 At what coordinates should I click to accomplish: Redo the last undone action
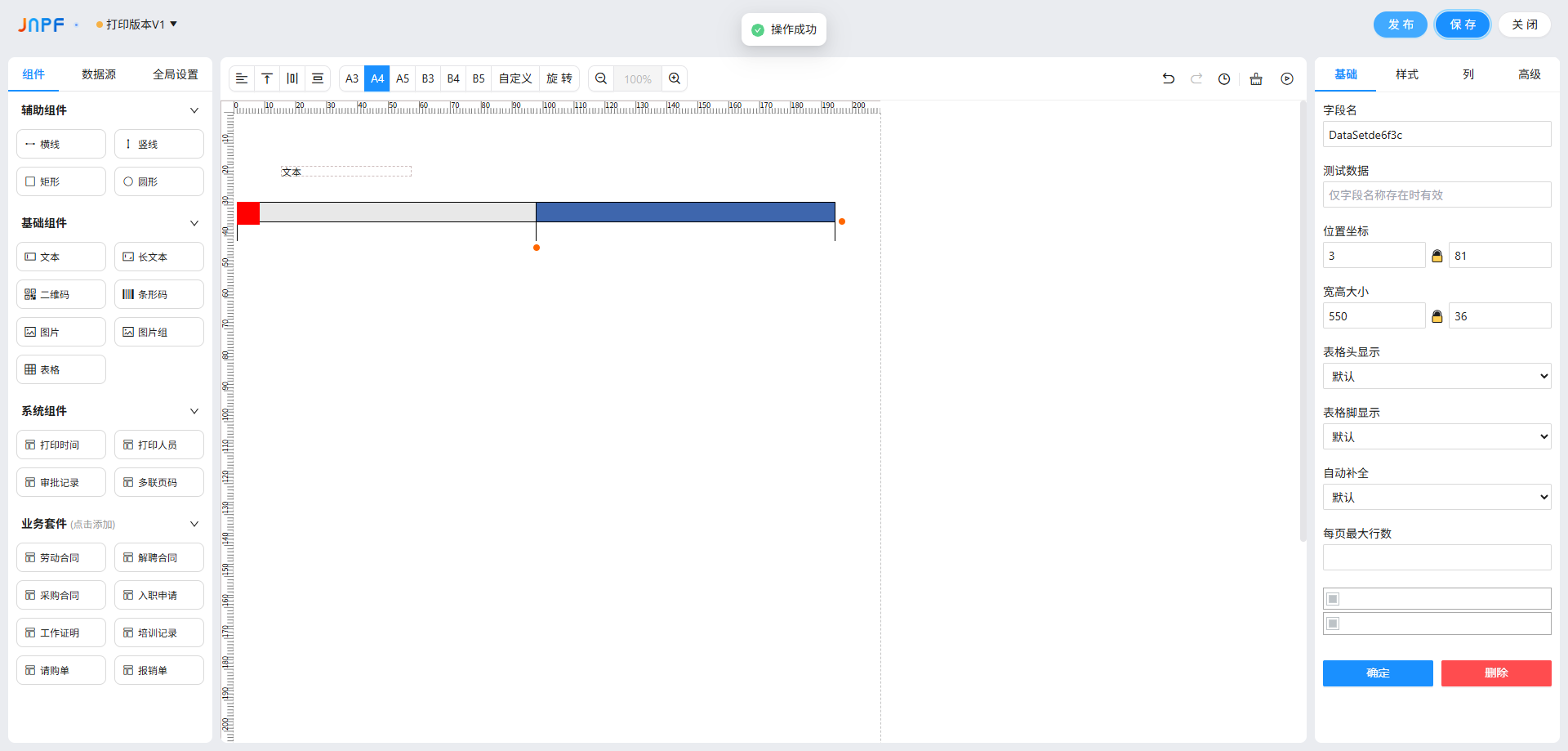[x=1196, y=78]
